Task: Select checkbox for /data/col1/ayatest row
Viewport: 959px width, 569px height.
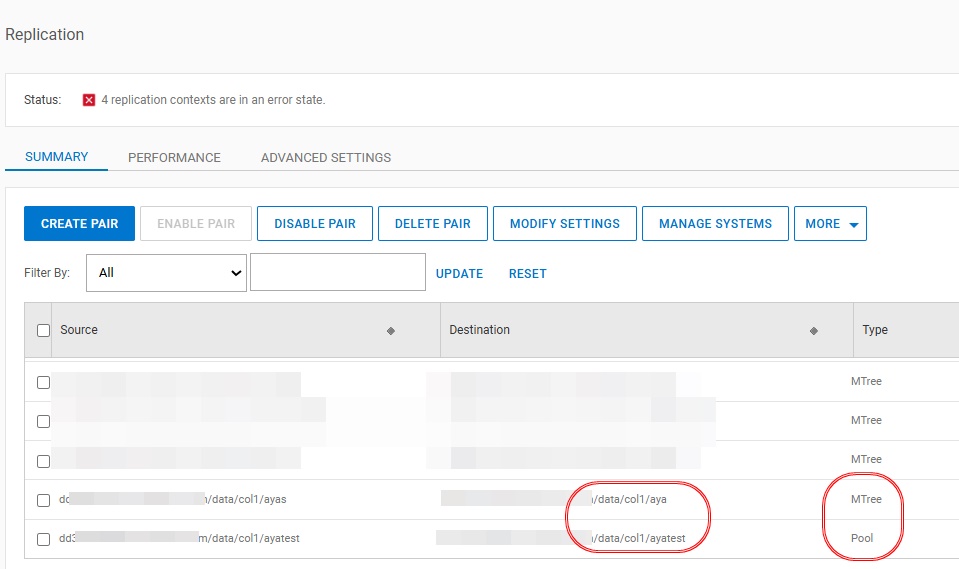Action: click(43, 540)
